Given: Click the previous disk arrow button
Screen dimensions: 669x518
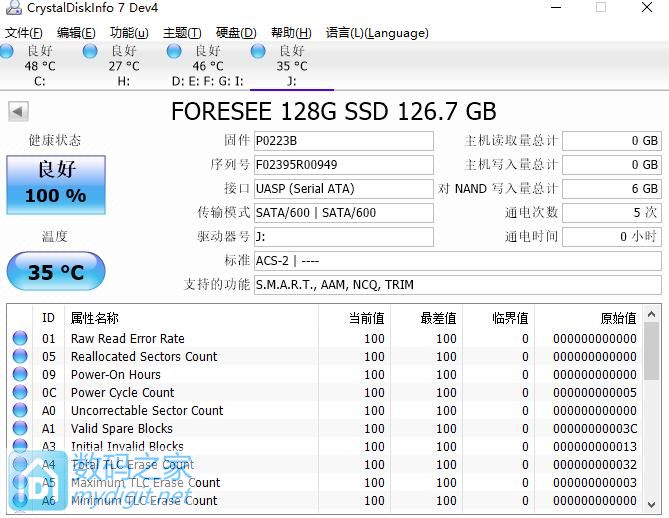Looking at the screenshot, I should [18, 111].
